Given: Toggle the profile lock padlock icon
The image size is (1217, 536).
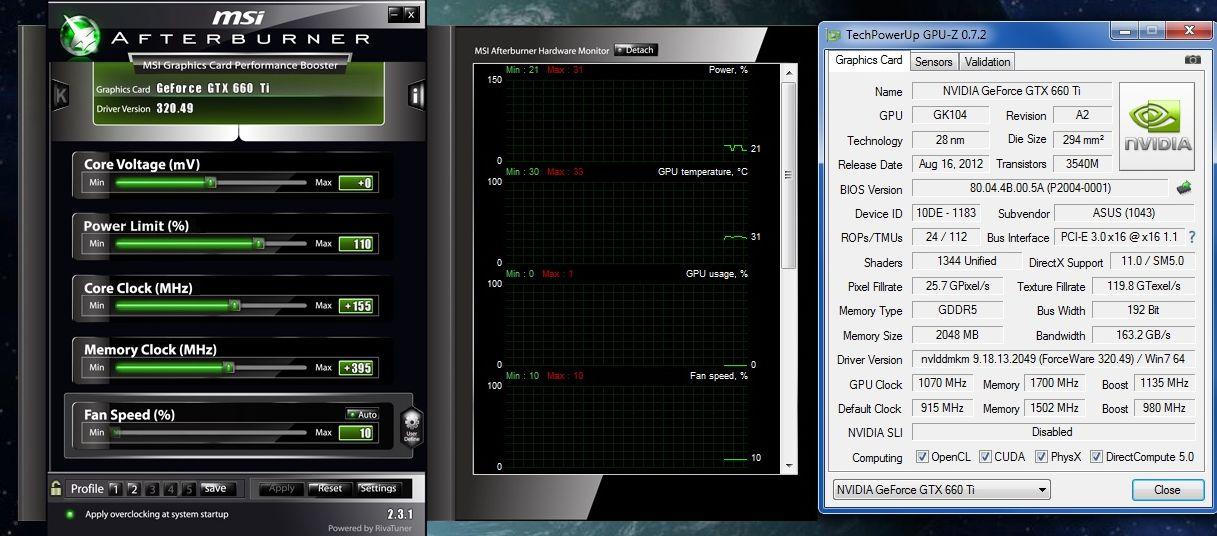Looking at the screenshot, I should coord(57,489).
